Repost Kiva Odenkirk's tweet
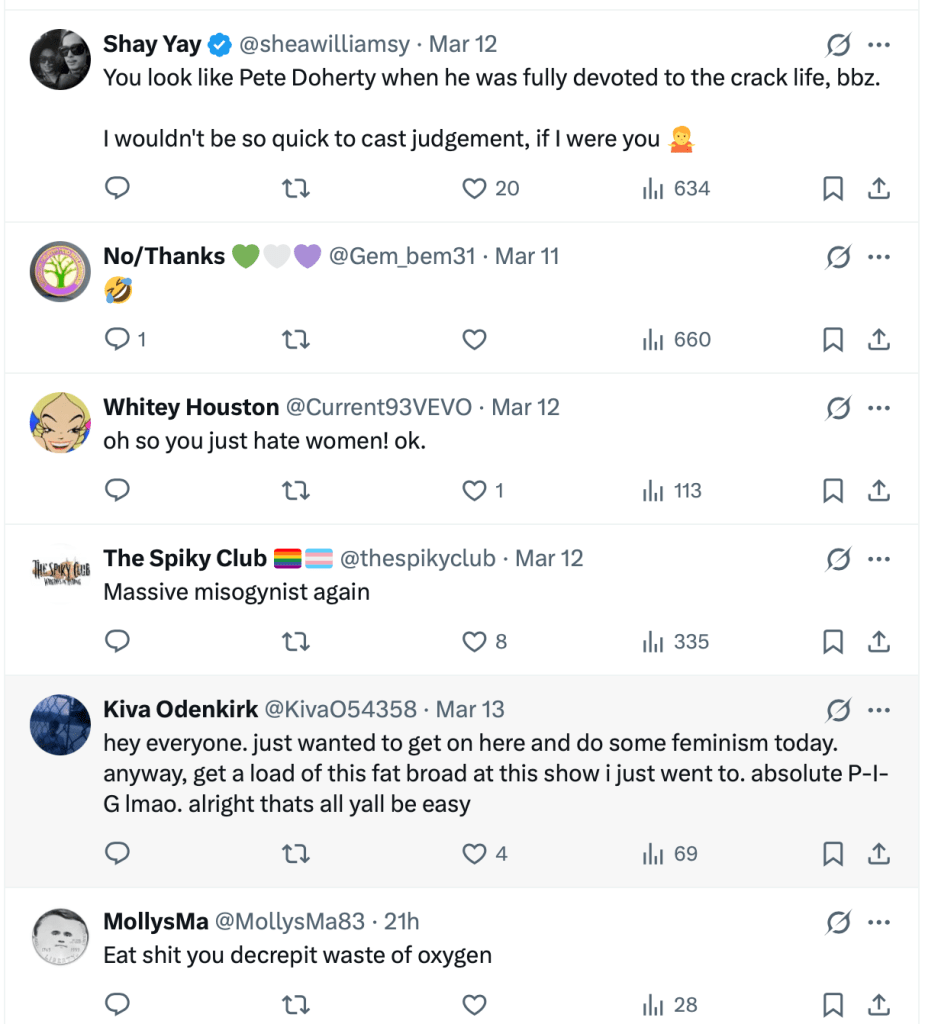925x1024 pixels. [x=295, y=854]
